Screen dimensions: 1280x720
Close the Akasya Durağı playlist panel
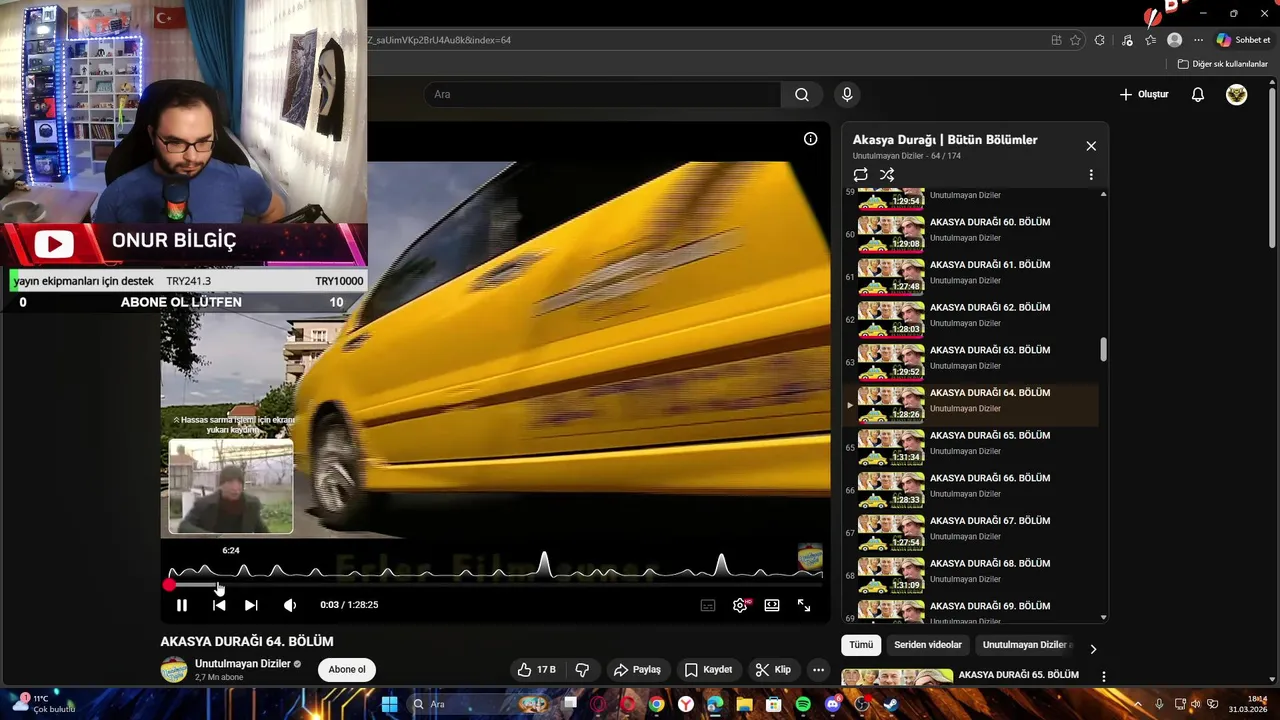coord(1091,146)
